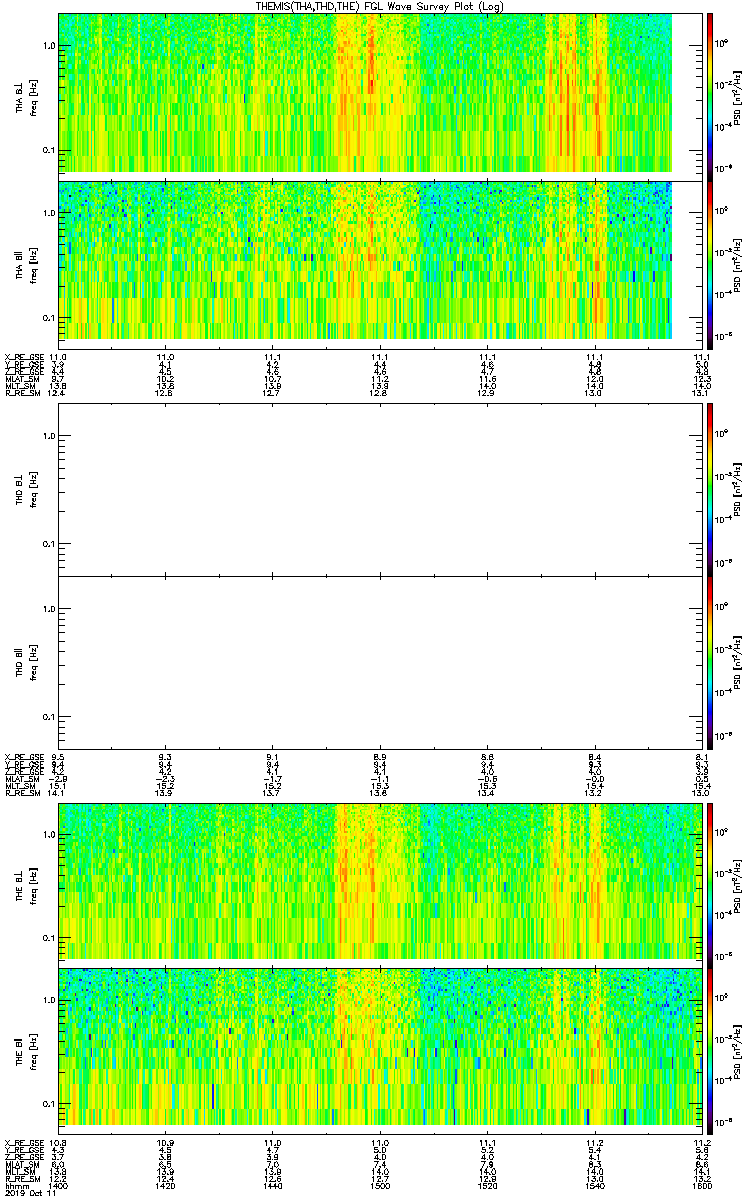
Task: Click the 1.0 frequency tick of THE B-parallel
Action: 48,1000
